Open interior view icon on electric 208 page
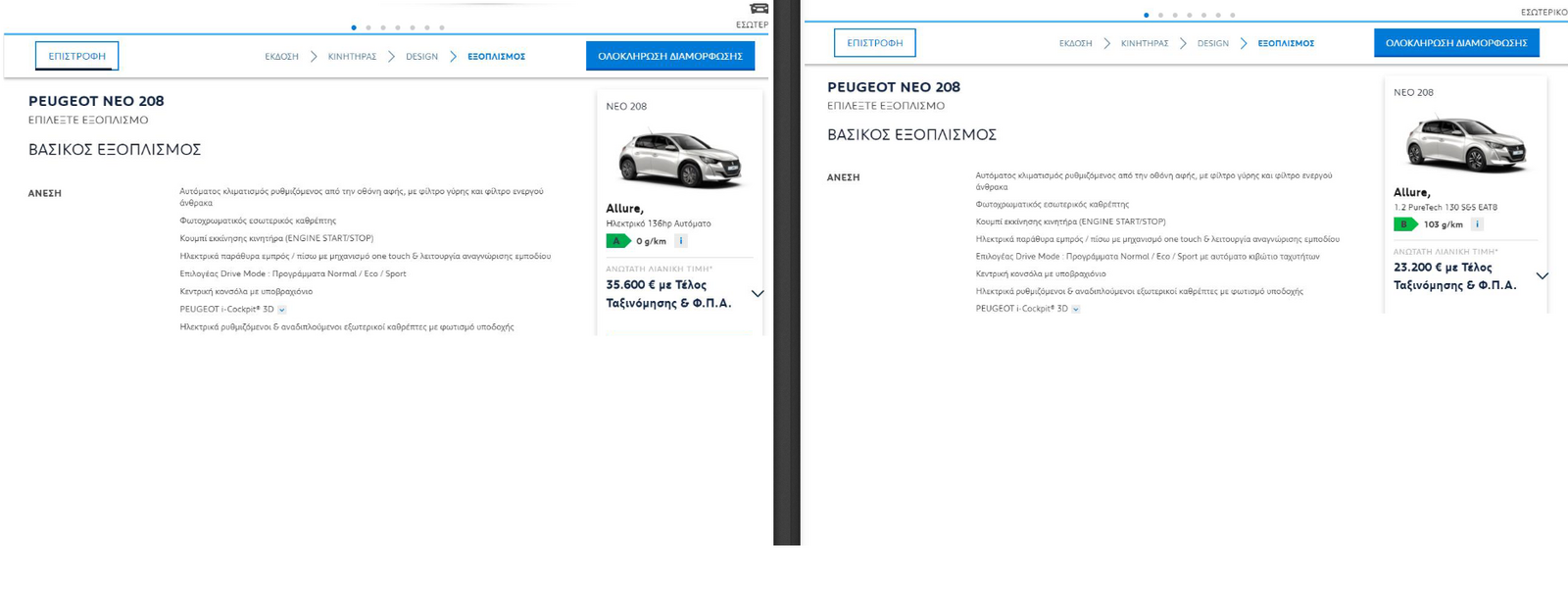 (759, 9)
